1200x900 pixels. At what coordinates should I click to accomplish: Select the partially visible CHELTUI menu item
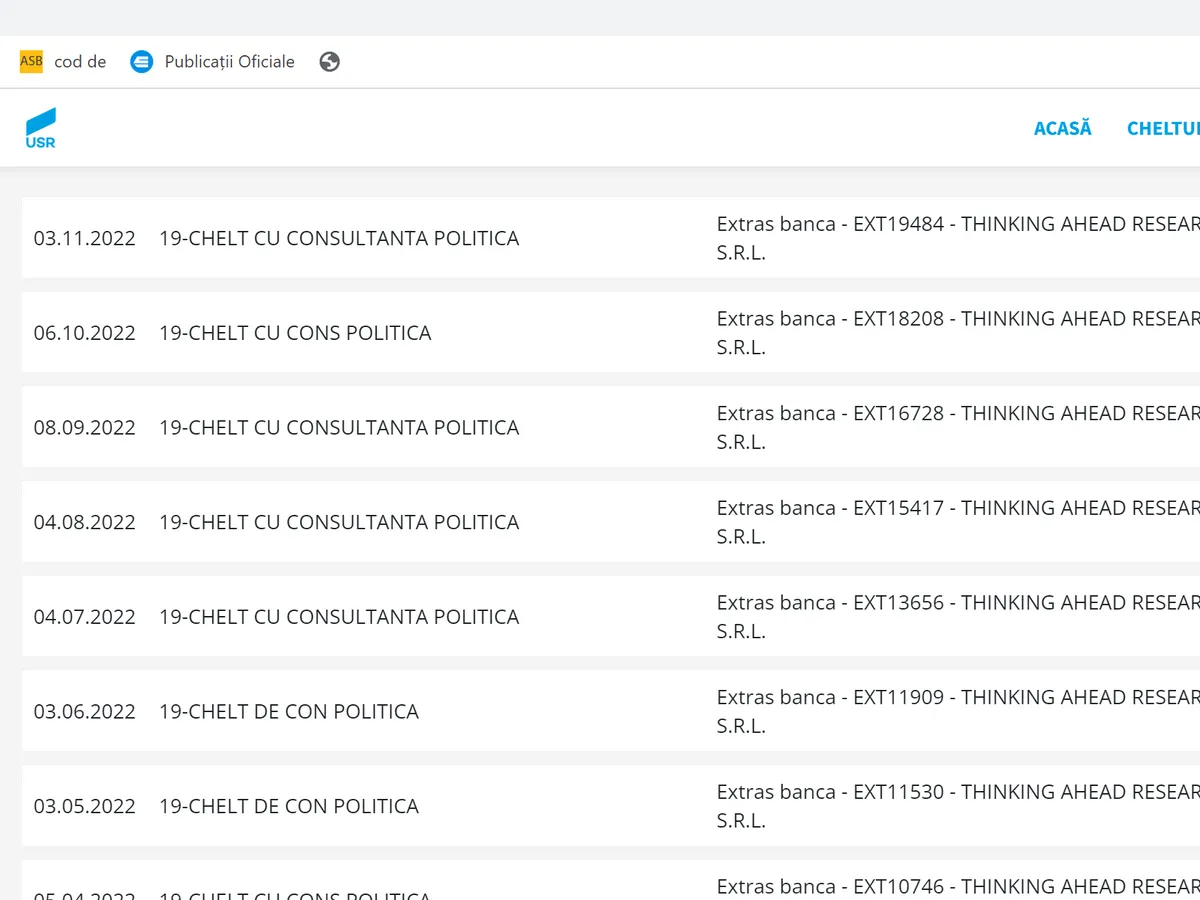pos(1162,128)
